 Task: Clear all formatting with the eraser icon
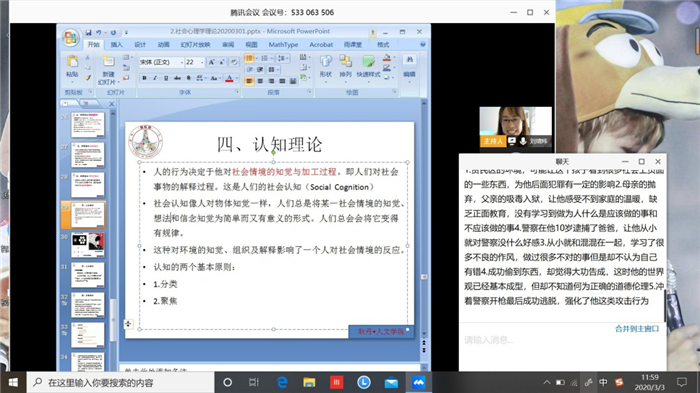tap(233, 62)
